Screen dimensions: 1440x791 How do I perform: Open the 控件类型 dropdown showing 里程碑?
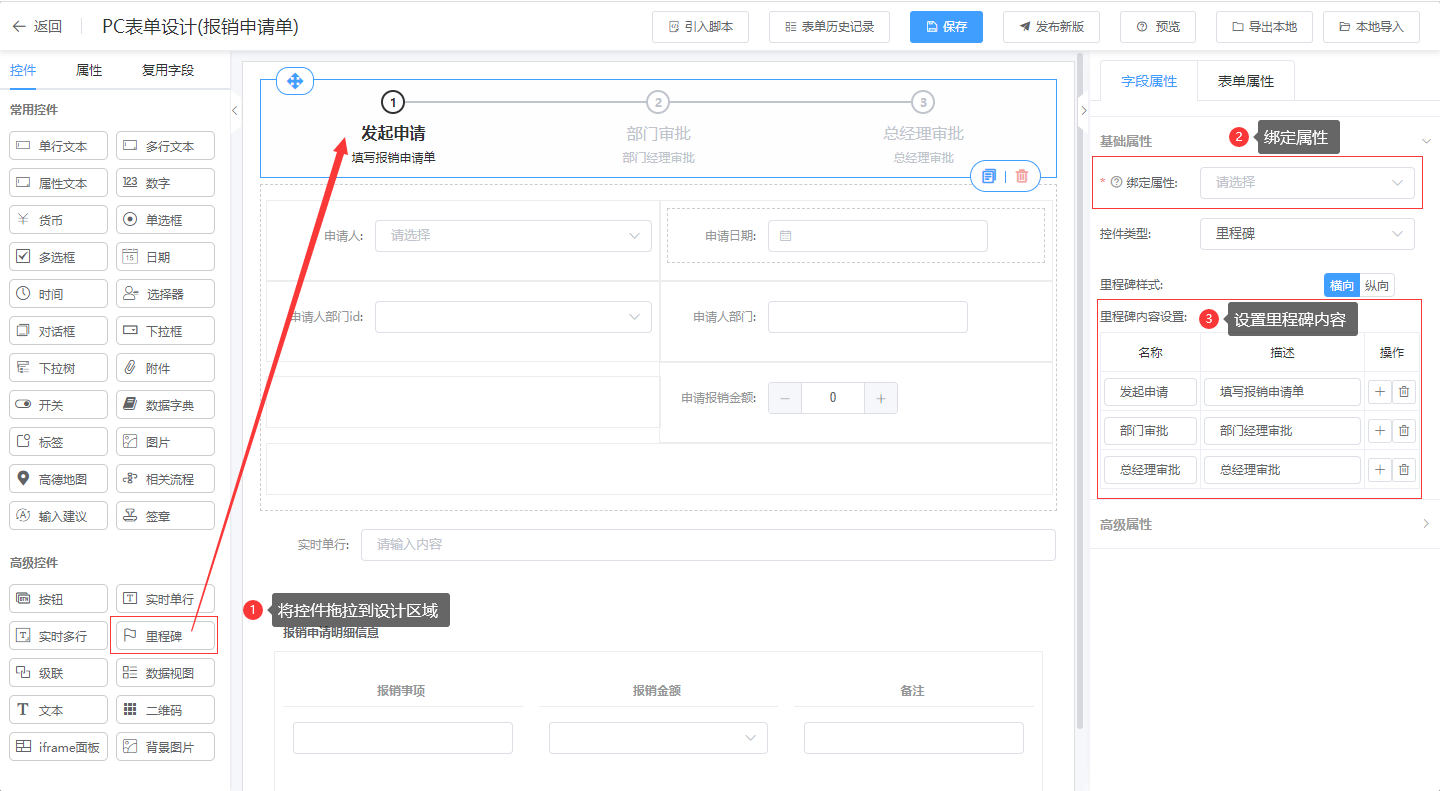pyautogui.click(x=1307, y=234)
